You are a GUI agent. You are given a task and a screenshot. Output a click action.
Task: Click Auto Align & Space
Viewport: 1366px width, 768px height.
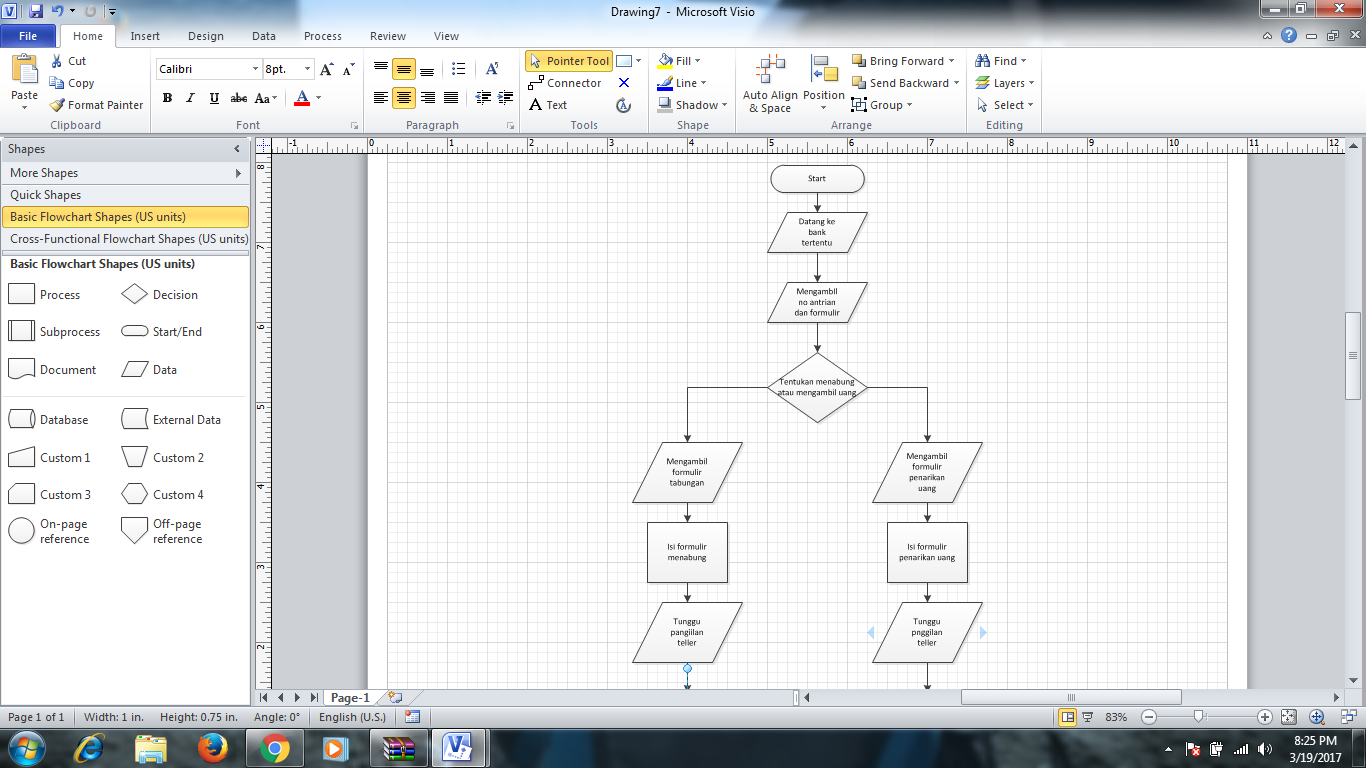[770, 80]
